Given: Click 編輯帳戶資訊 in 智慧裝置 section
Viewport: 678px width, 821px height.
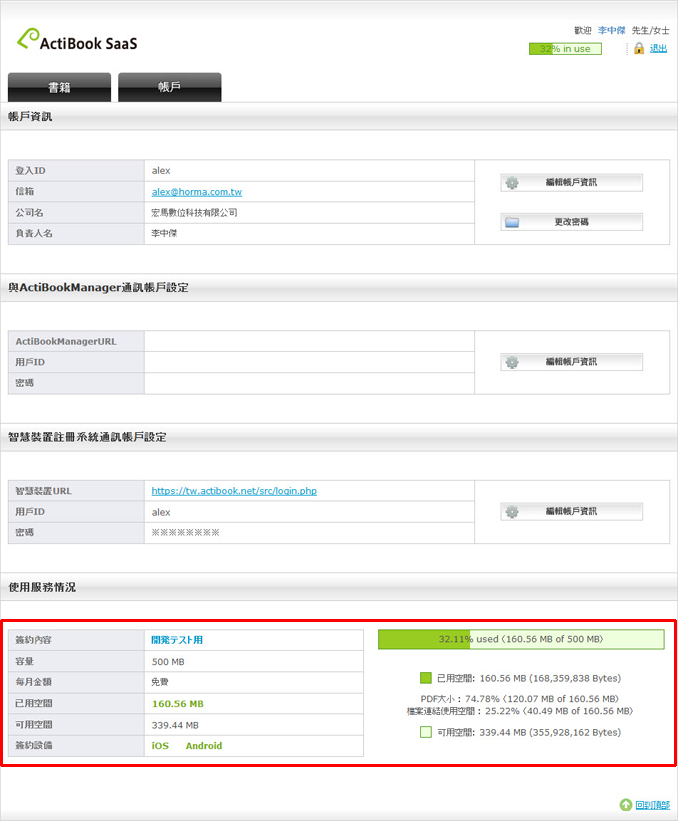Looking at the screenshot, I should (571, 512).
